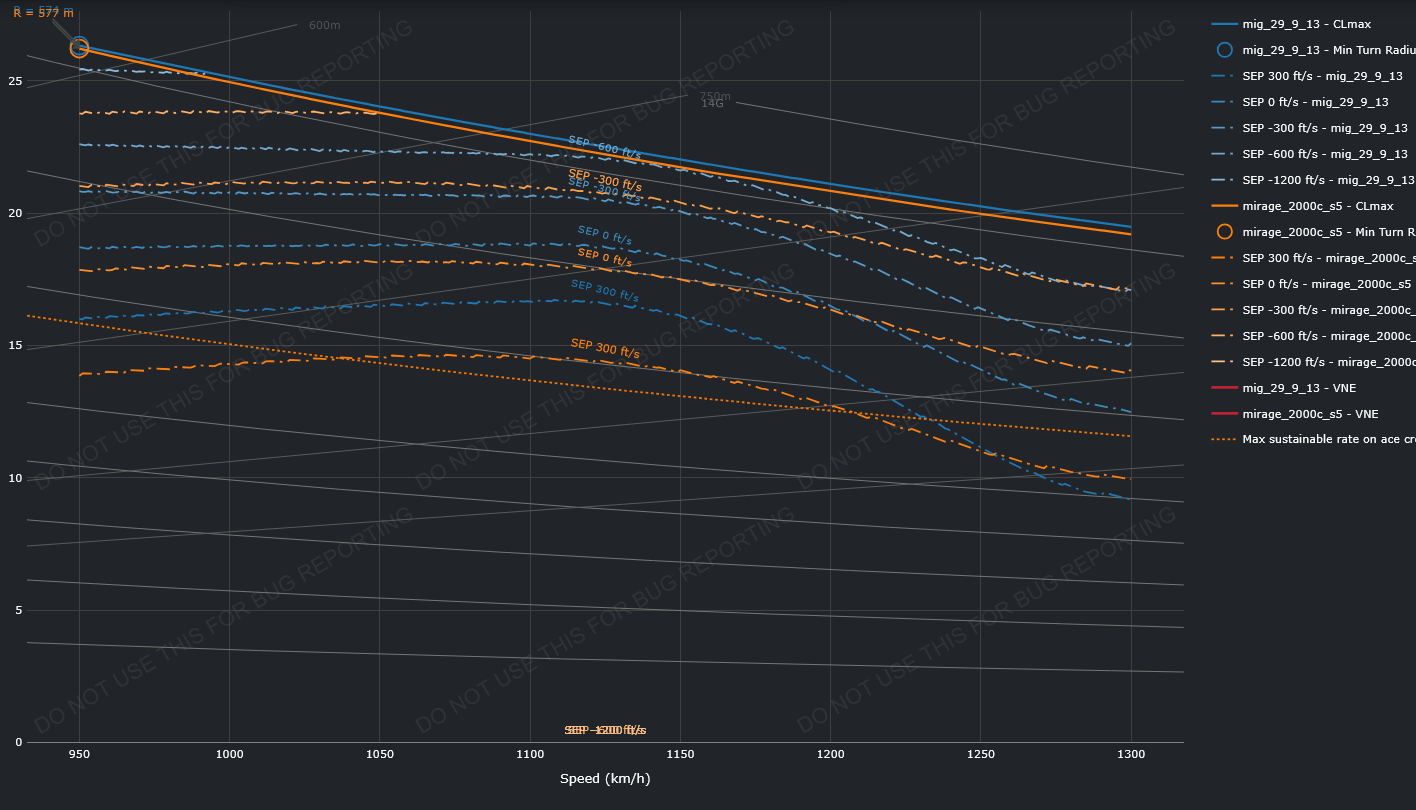The width and height of the screenshot is (1416, 810).
Task: Toggle SEP -1200 ft/s mig_29_9_13 legend entry
Action: 1327,180
